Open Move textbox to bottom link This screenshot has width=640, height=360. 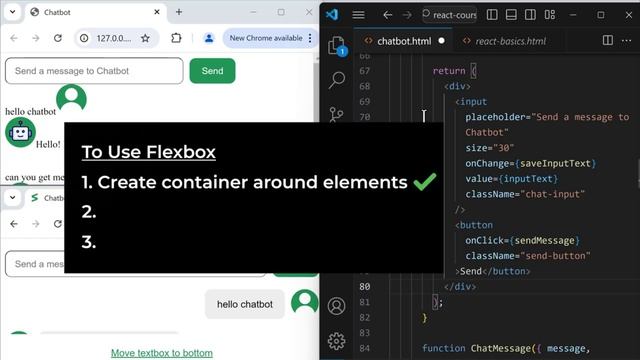pos(162,353)
